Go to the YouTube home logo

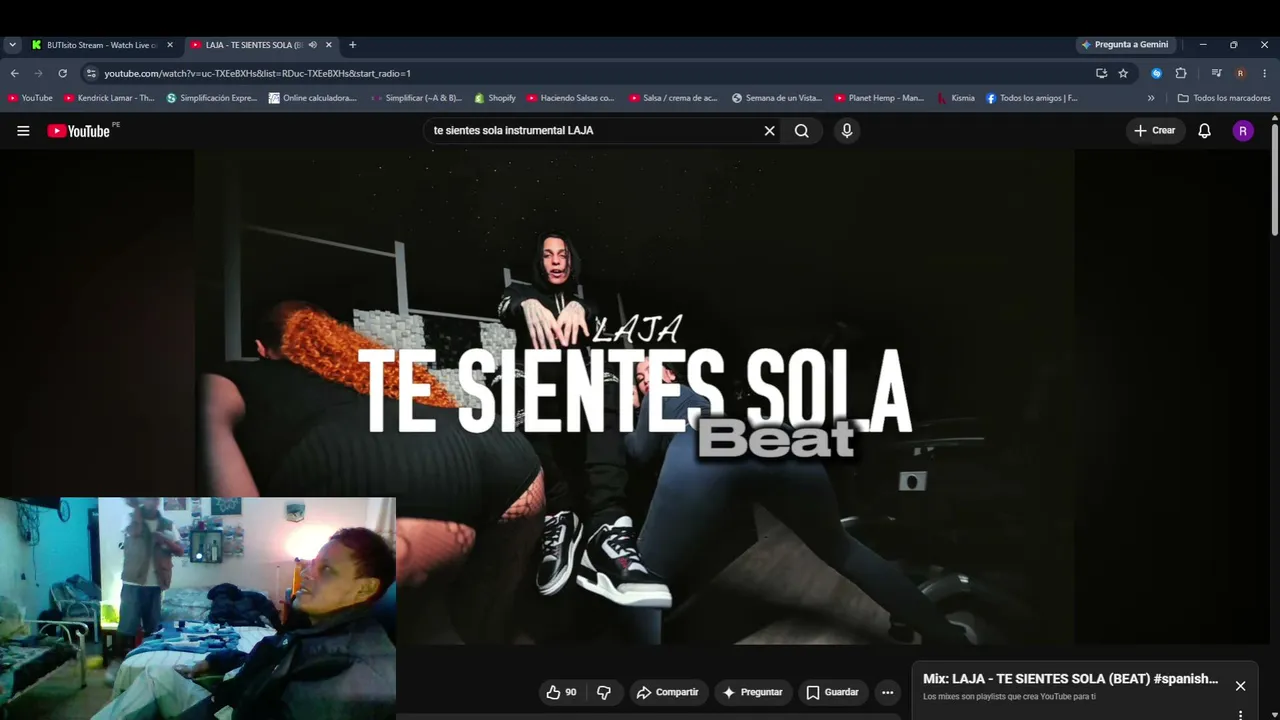tap(79, 131)
